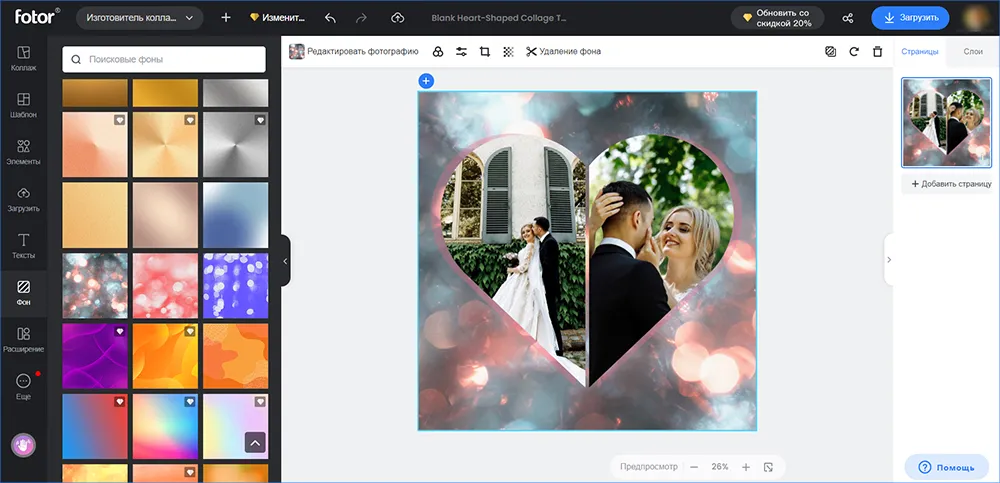Open the adjust sliders tool
The width and height of the screenshot is (1000, 483).
[461, 52]
